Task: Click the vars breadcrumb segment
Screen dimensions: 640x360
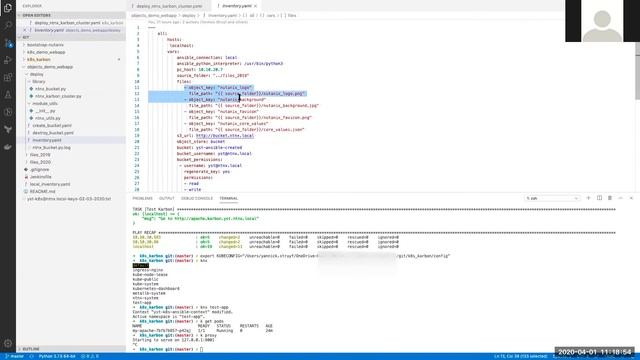Action: point(271,16)
